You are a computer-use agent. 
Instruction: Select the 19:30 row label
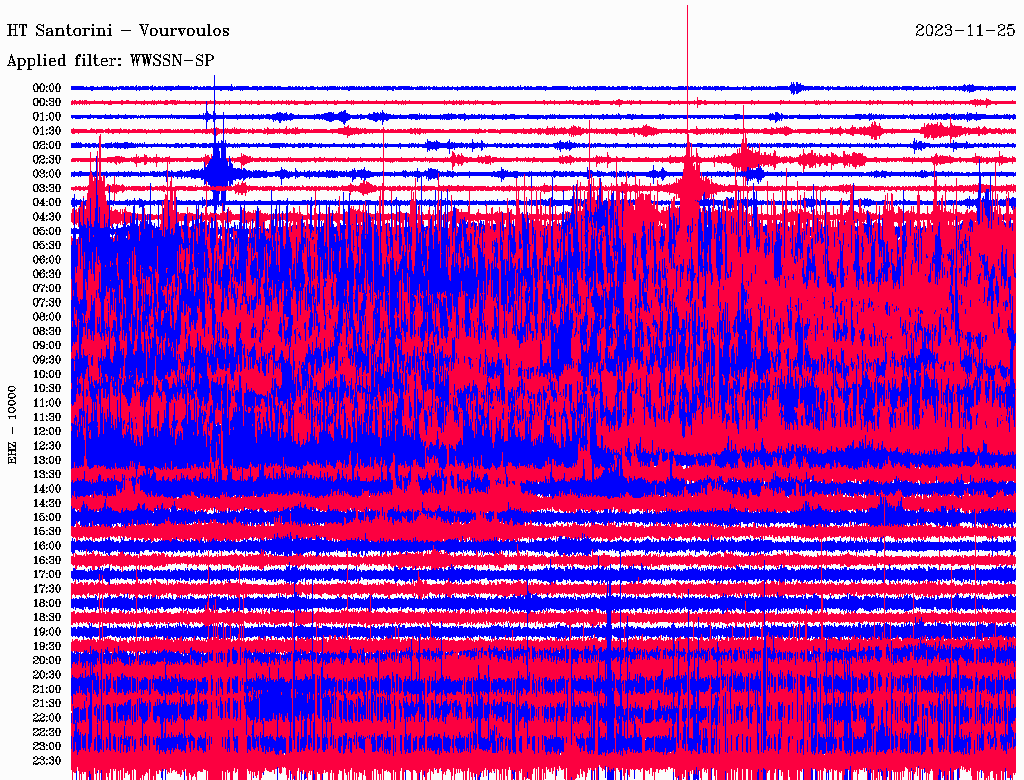click(x=47, y=646)
